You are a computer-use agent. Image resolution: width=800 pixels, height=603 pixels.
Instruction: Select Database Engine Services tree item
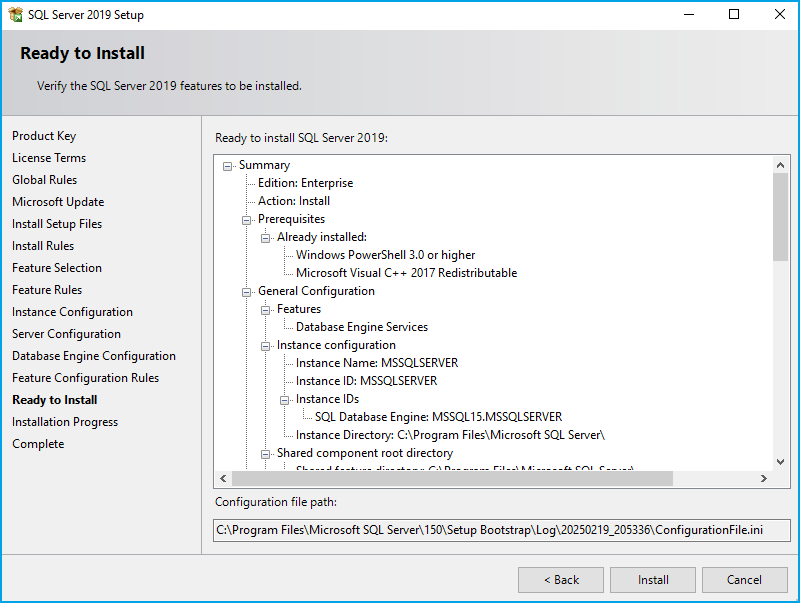pyautogui.click(x=361, y=327)
